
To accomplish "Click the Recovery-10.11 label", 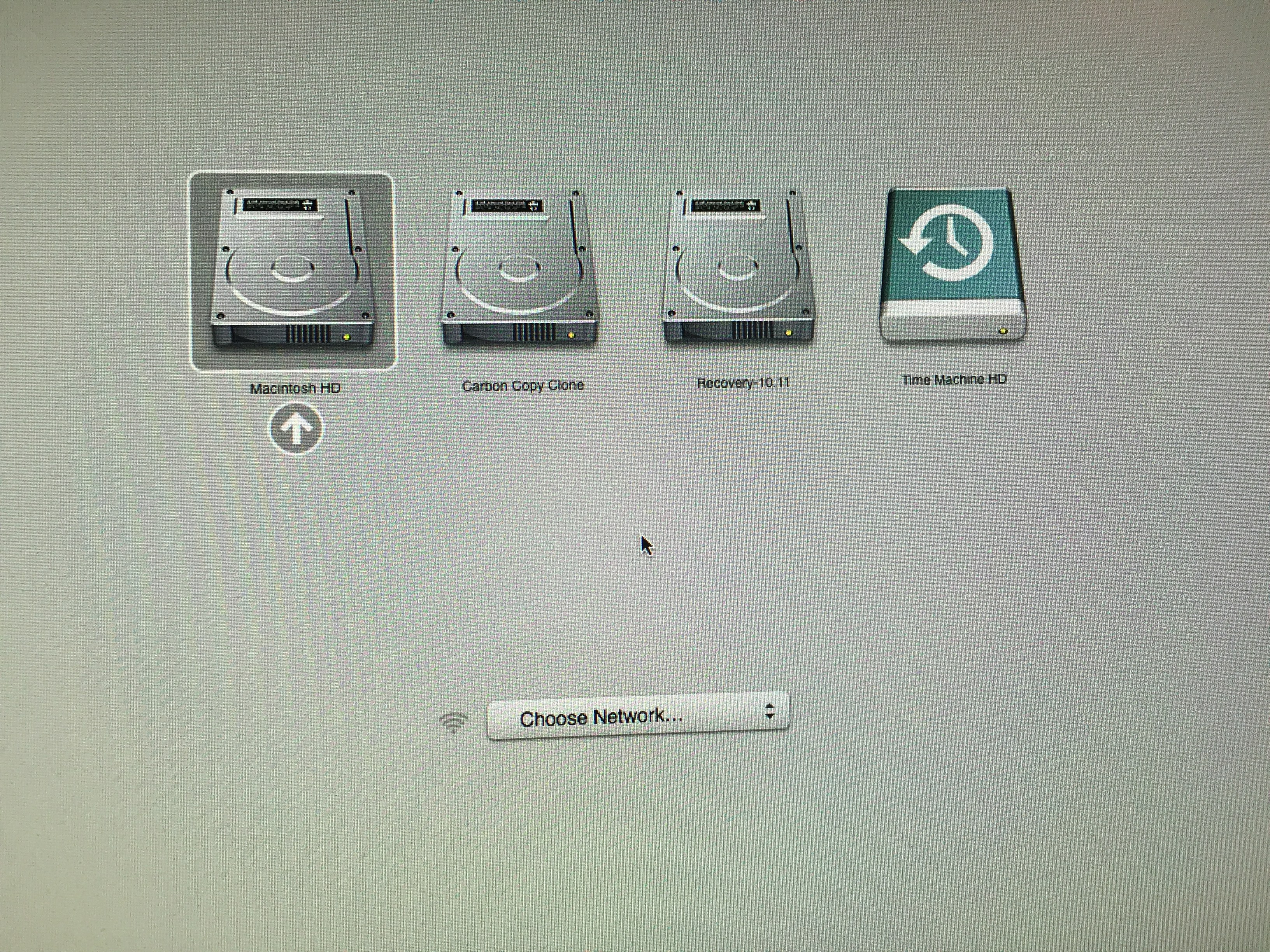I will point(743,383).
